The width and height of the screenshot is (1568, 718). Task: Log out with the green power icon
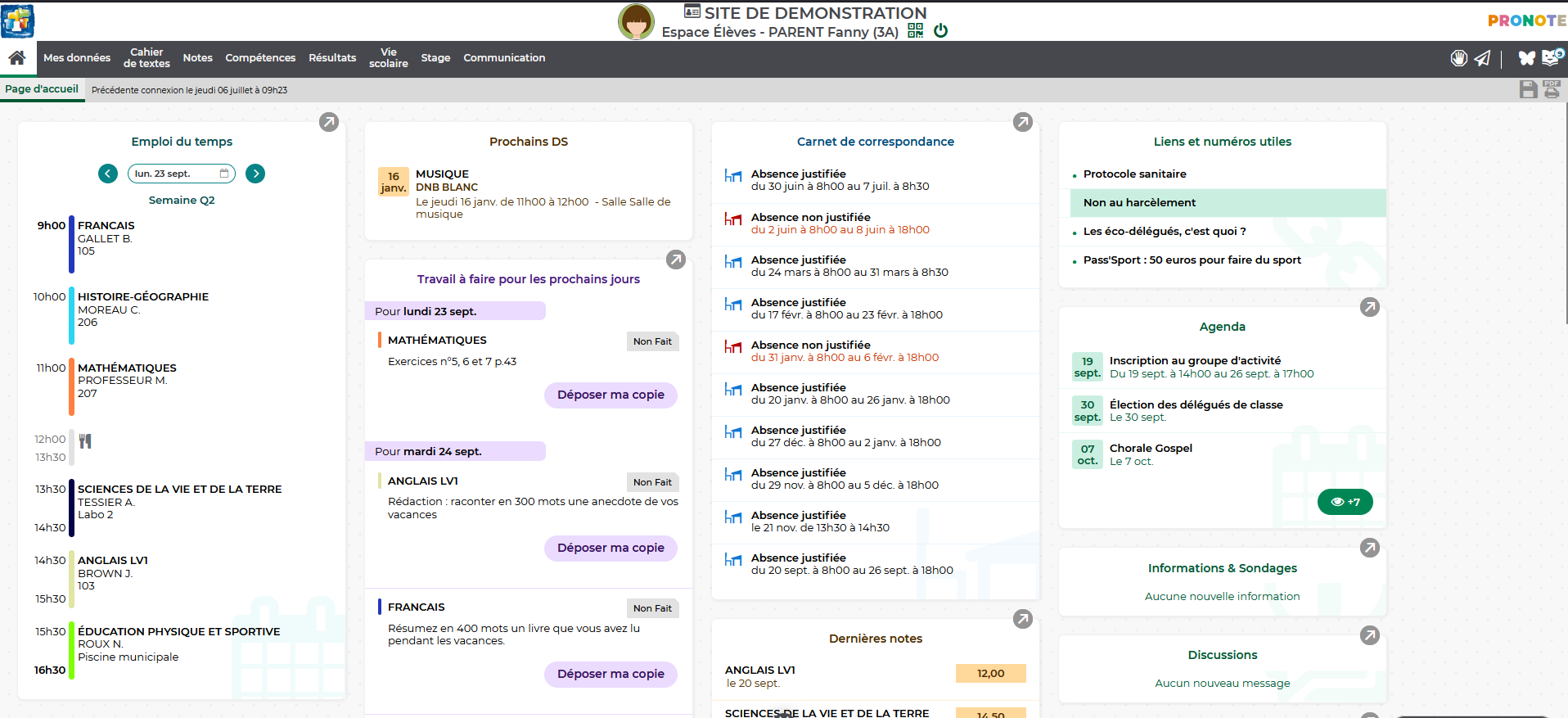click(x=940, y=31)
